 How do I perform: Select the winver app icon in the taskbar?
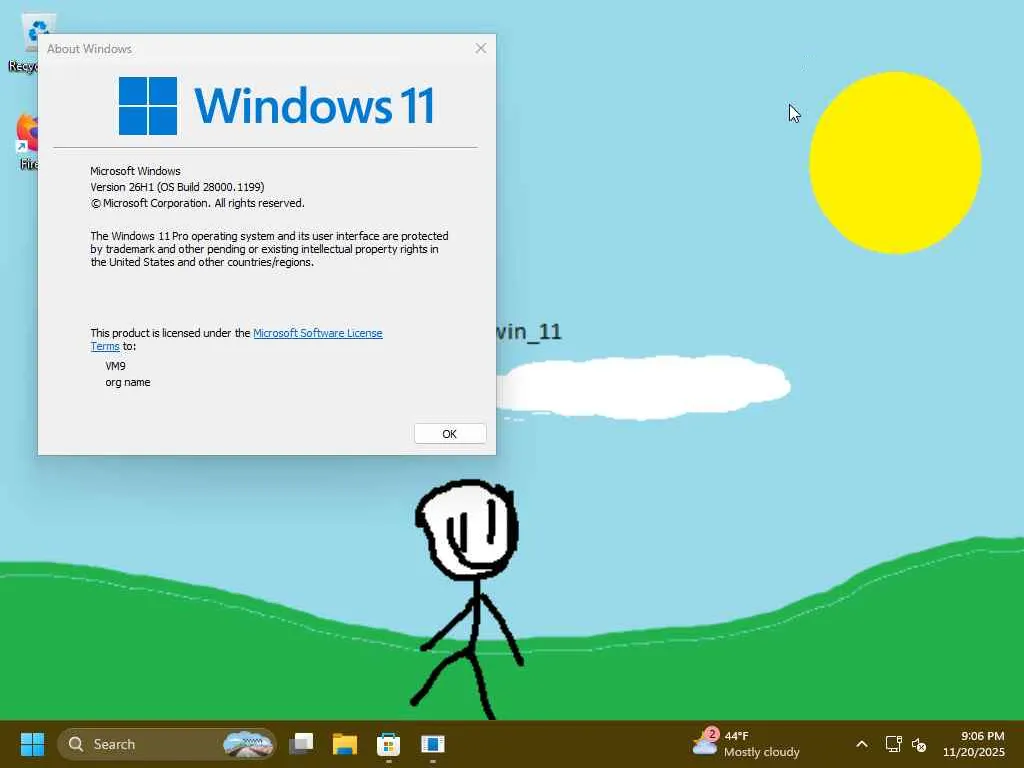pyautogui.click(x=432, y=744)
